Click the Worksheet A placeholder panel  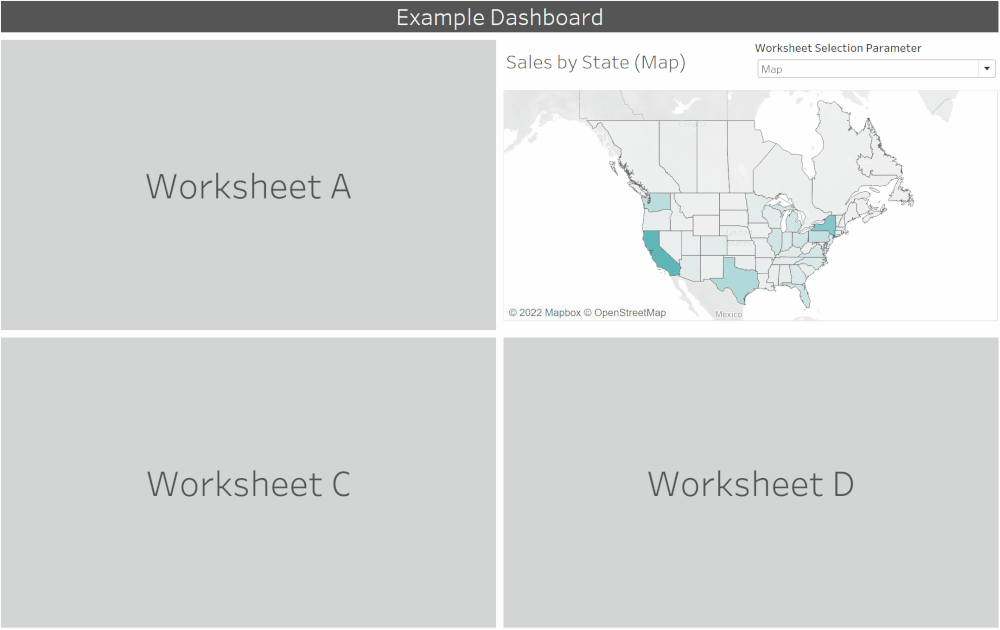(x=248, y=186)
